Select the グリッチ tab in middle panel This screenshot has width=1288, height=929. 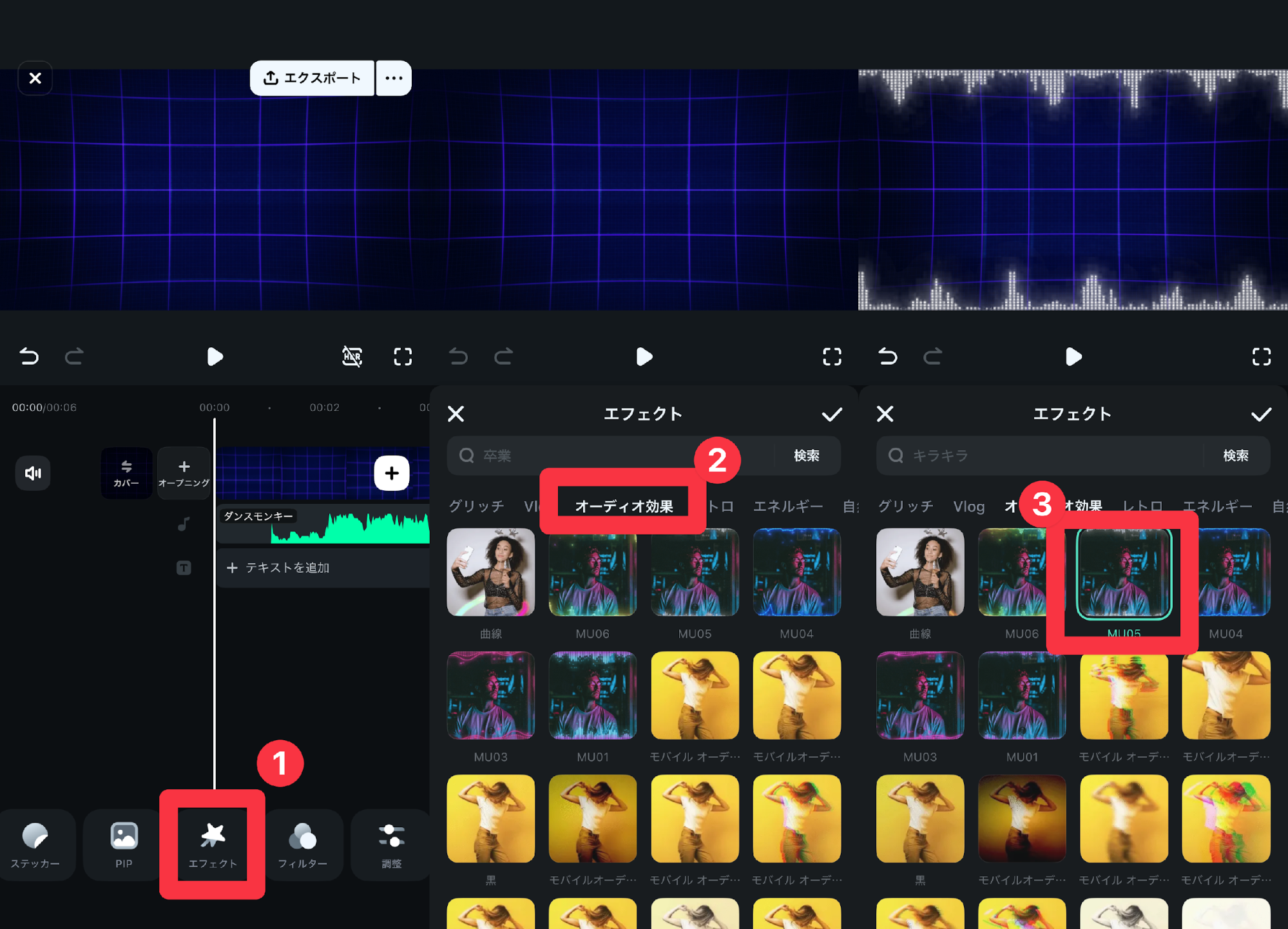pyautogui.click(x=476, y=506)
